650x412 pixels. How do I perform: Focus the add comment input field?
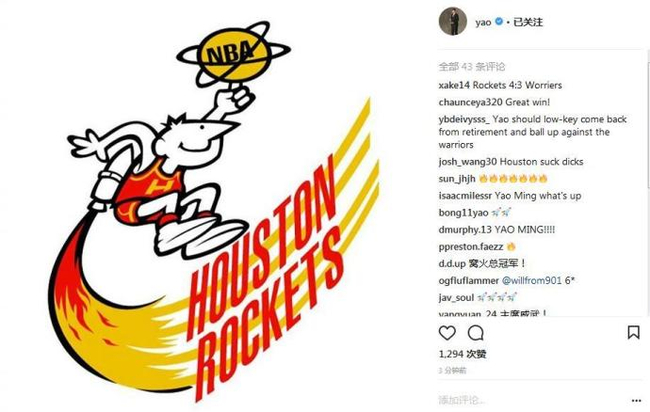(x=531, y=400)
